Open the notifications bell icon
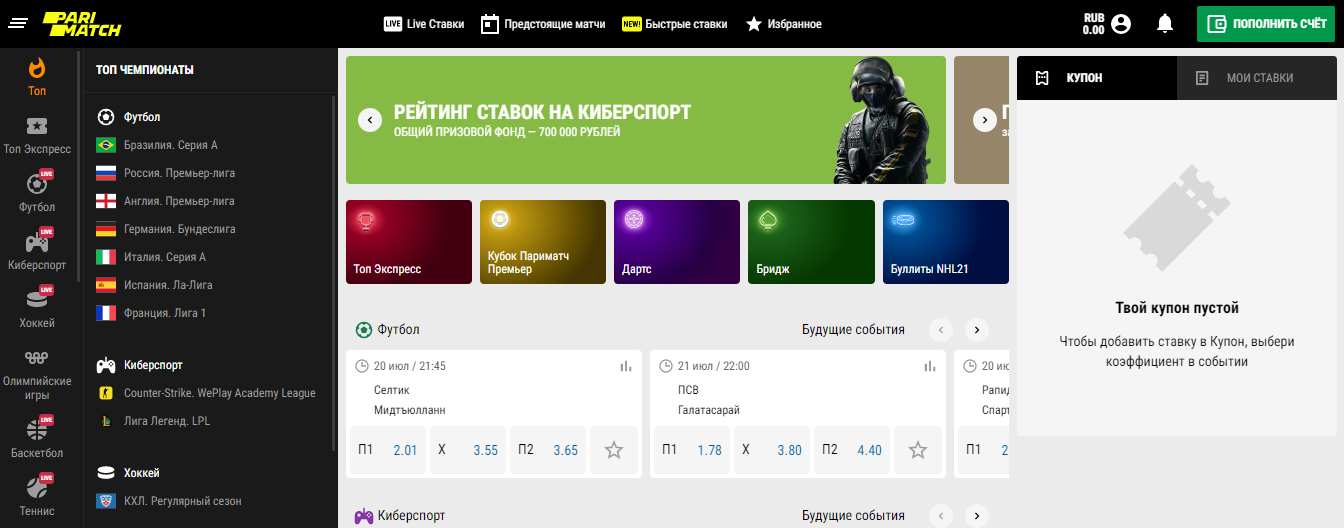 (x=1164, y=23)
